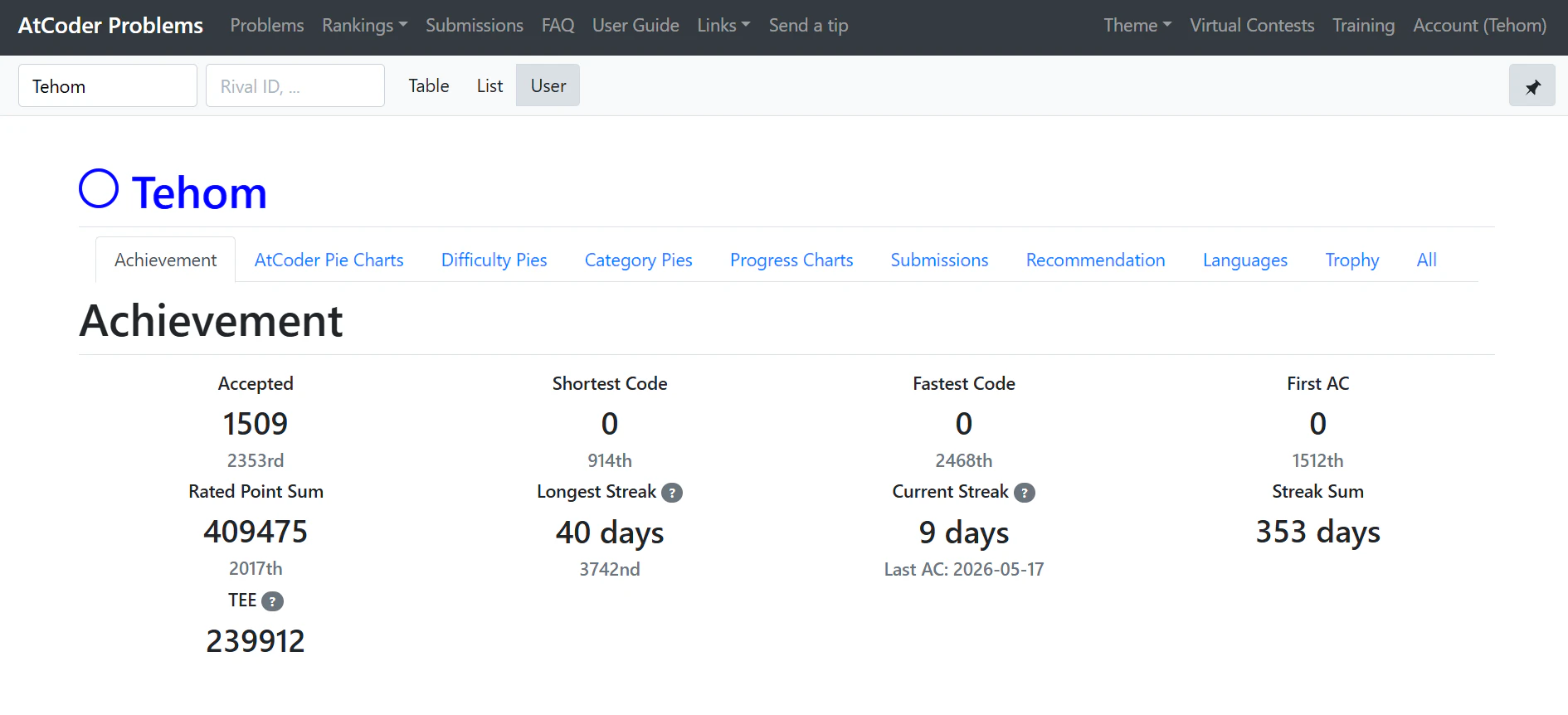The height and width of the screenshot is (715, 1568).
Task: Open the Trophy tab
Action: (1352, 260)
